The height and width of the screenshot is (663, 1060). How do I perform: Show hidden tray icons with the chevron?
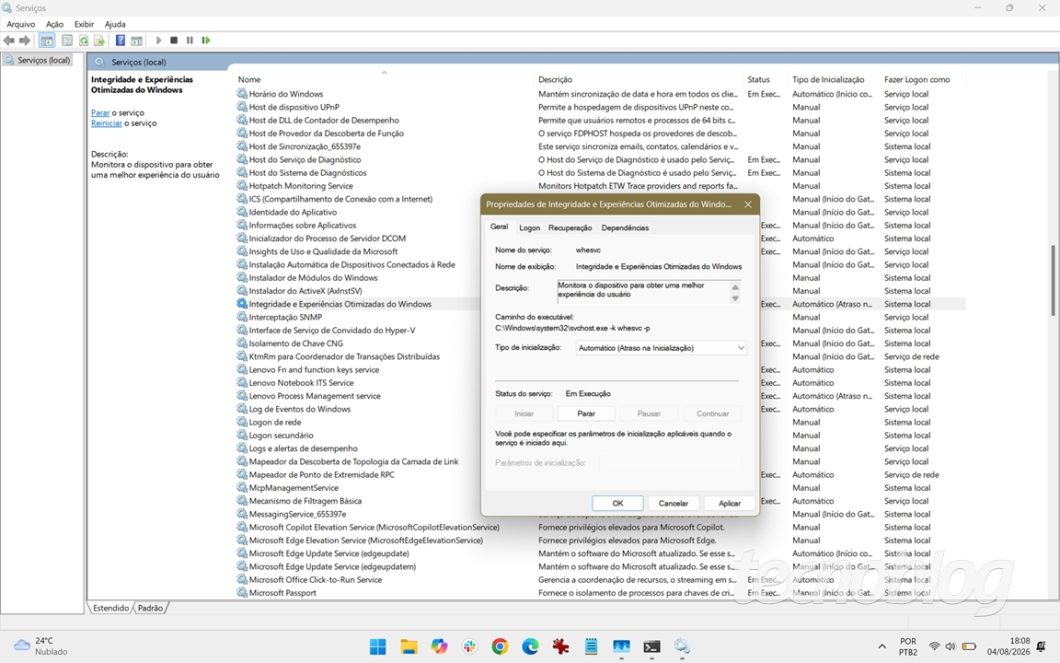point(882,647)
